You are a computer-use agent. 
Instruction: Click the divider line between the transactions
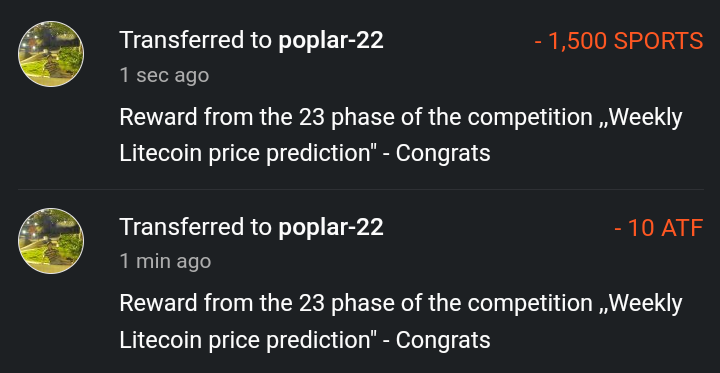[x=360, y=189]
